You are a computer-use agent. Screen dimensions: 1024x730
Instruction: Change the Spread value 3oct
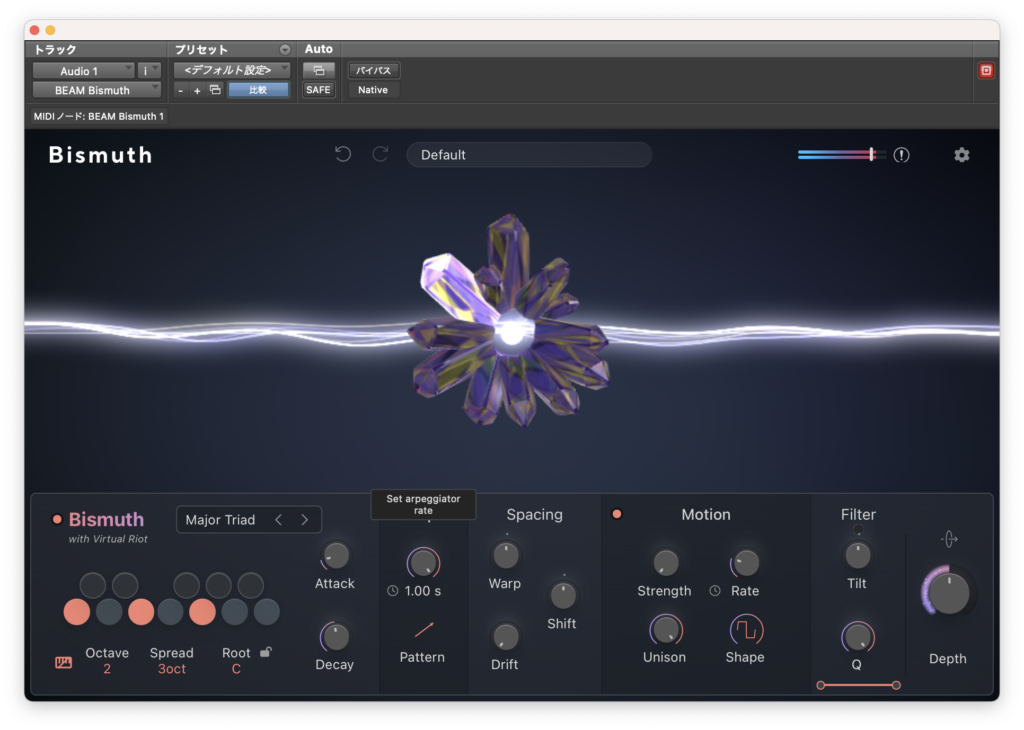click(172, 669)
